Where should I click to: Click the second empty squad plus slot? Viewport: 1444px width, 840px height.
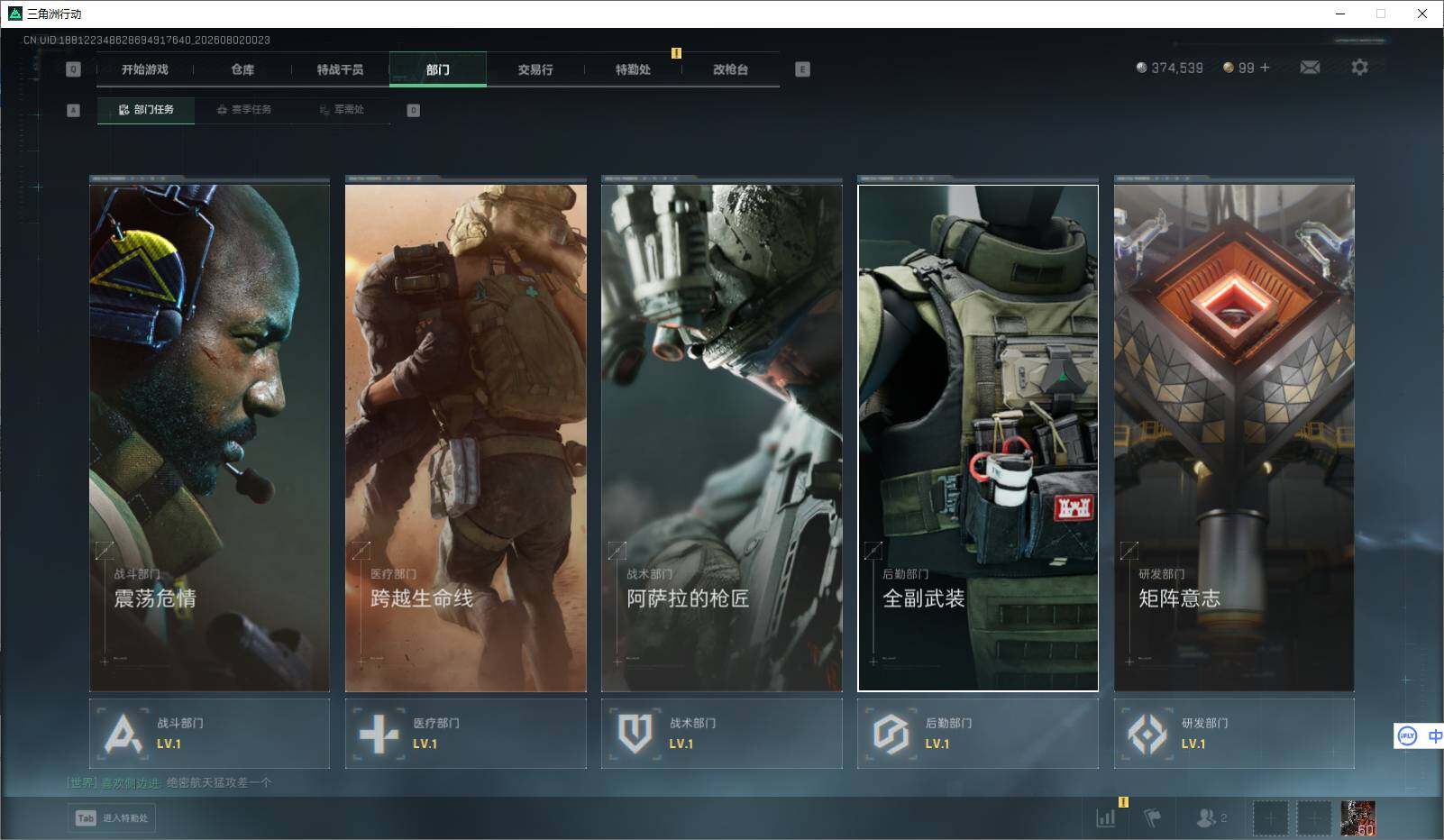point(1313,818)
